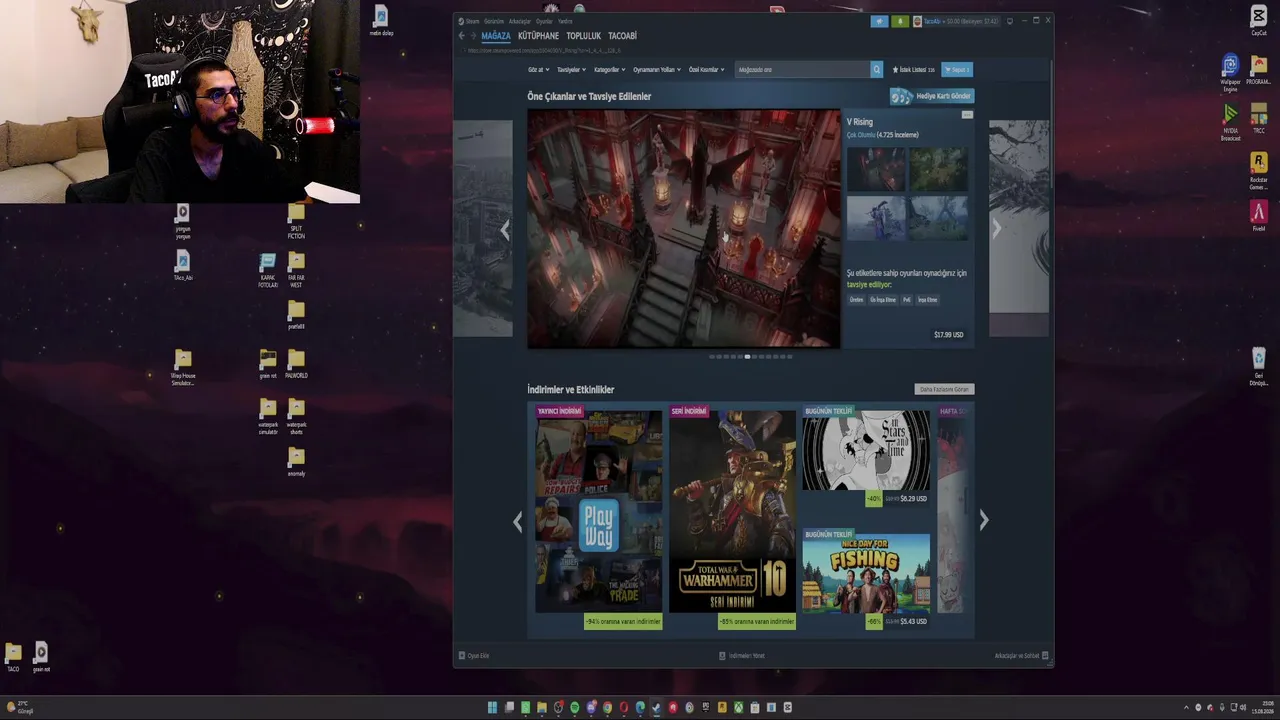Open the TacoAbi account balance dropdown
1280x720 pixels.
962,21
